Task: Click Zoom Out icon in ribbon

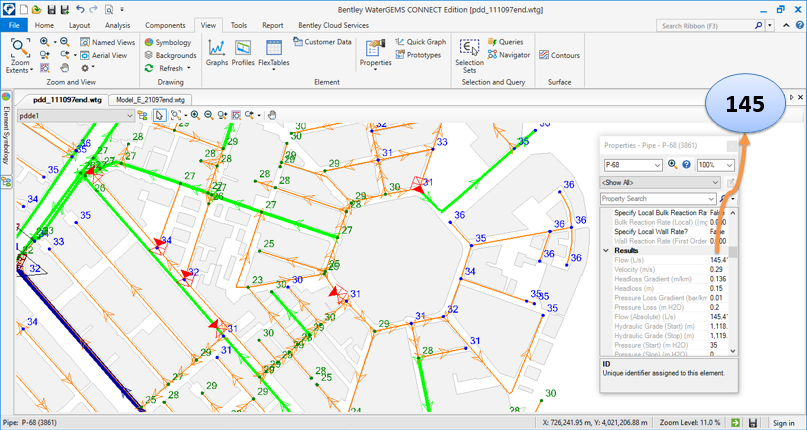Action: pyautogui.click(x=64, y=42)
